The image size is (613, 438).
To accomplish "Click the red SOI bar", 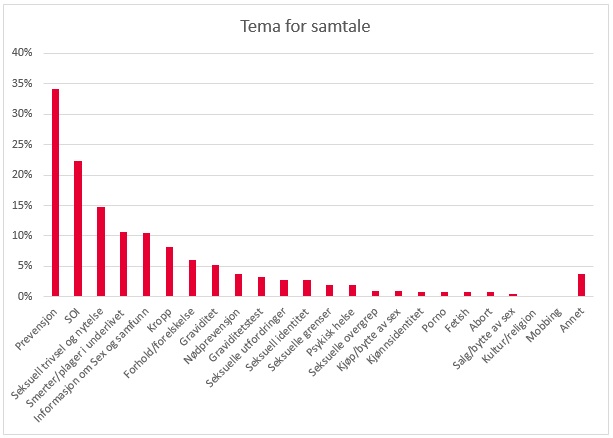I will [x=78, y=229].
